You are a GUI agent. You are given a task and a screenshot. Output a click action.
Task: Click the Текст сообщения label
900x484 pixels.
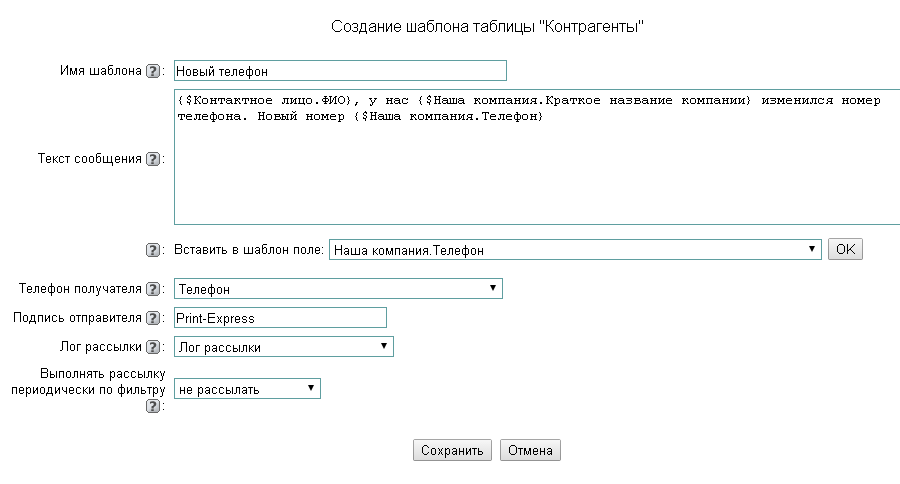point(90,159)
